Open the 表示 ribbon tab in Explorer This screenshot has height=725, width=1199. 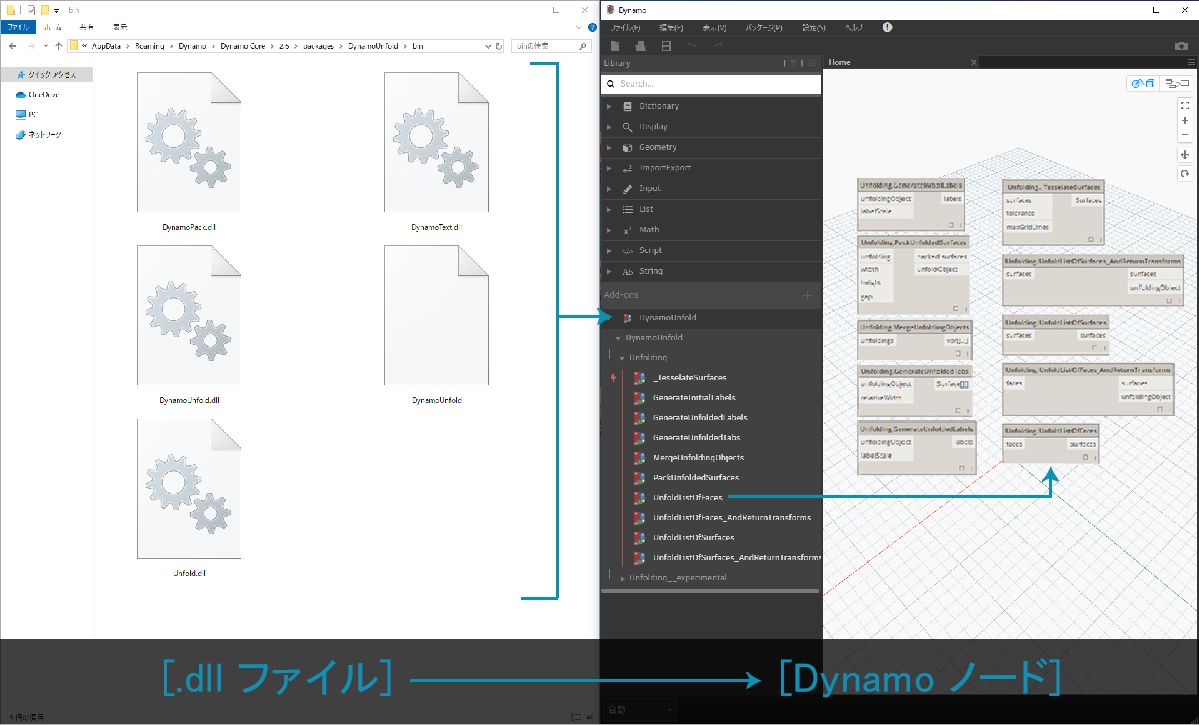[120, 28]
